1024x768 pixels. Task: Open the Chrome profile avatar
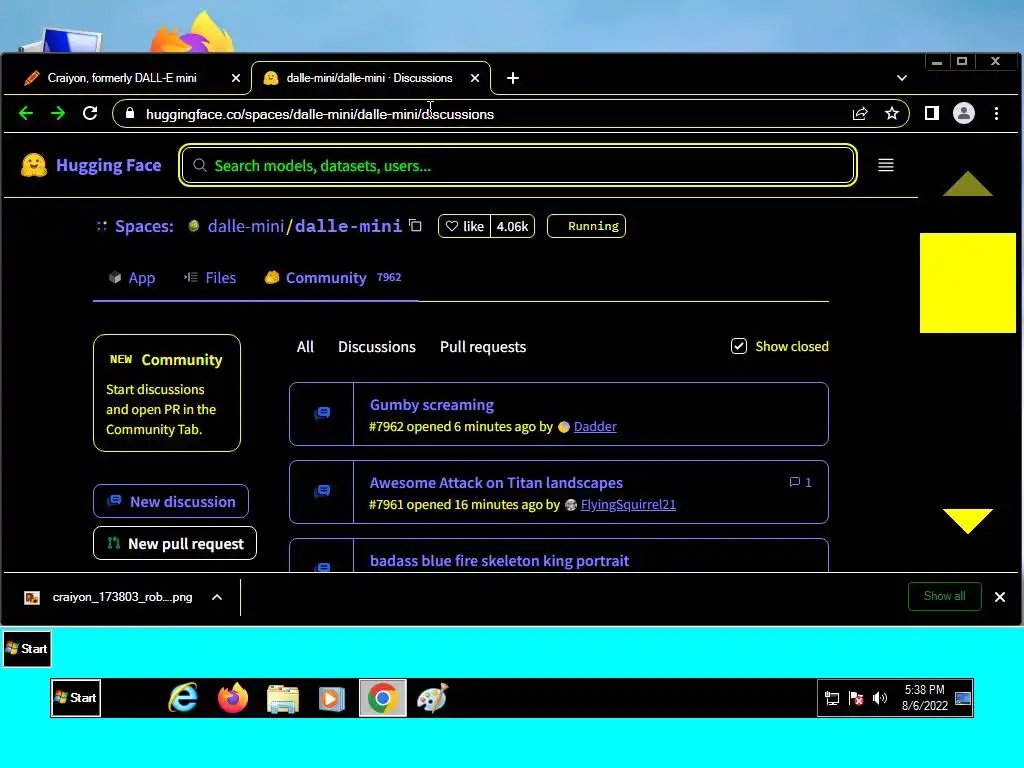[964, 114]
